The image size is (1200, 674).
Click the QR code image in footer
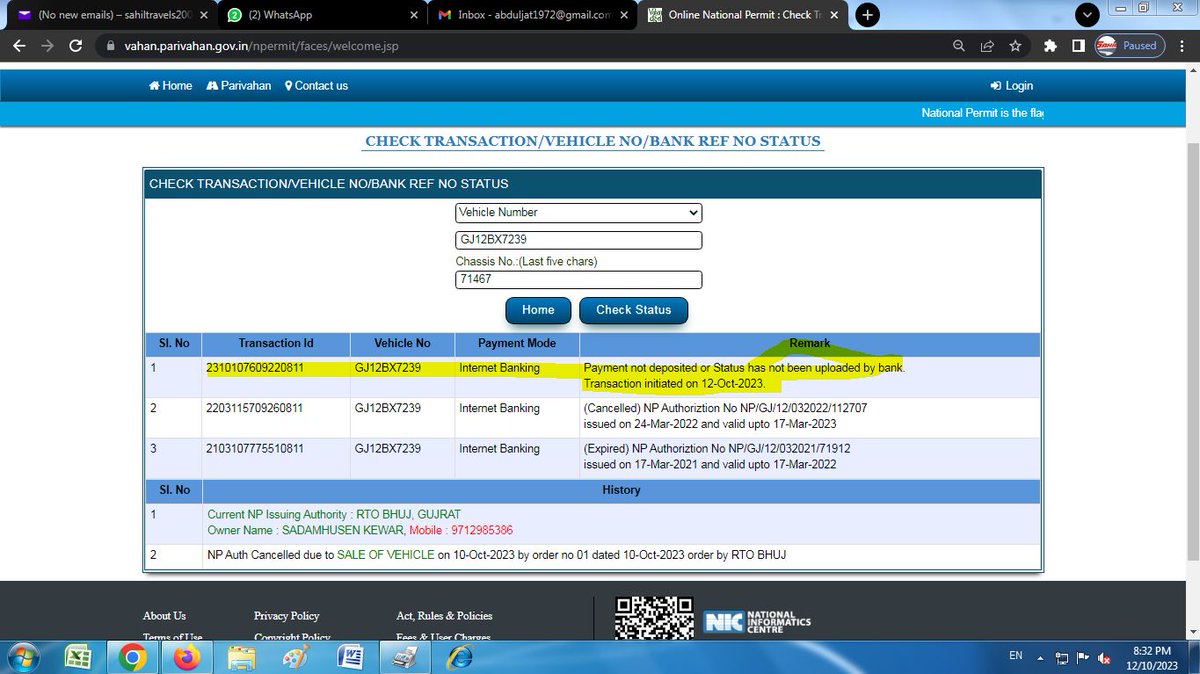pos(654,616)
